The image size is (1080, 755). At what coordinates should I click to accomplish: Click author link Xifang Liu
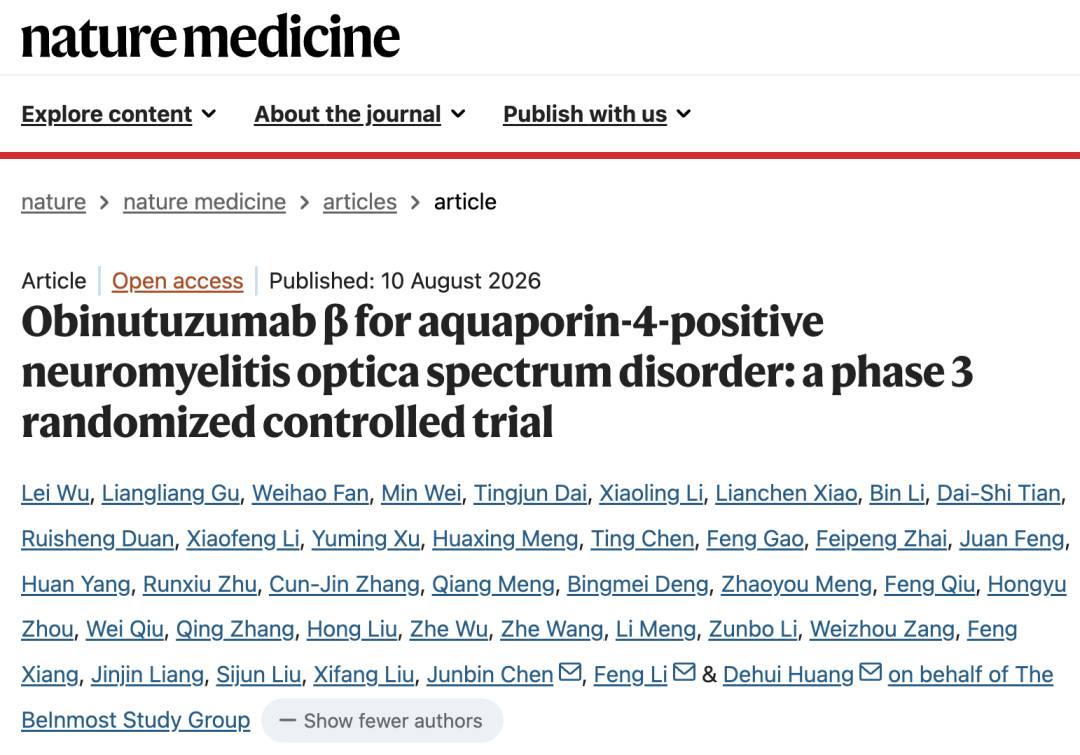[364, 674]
